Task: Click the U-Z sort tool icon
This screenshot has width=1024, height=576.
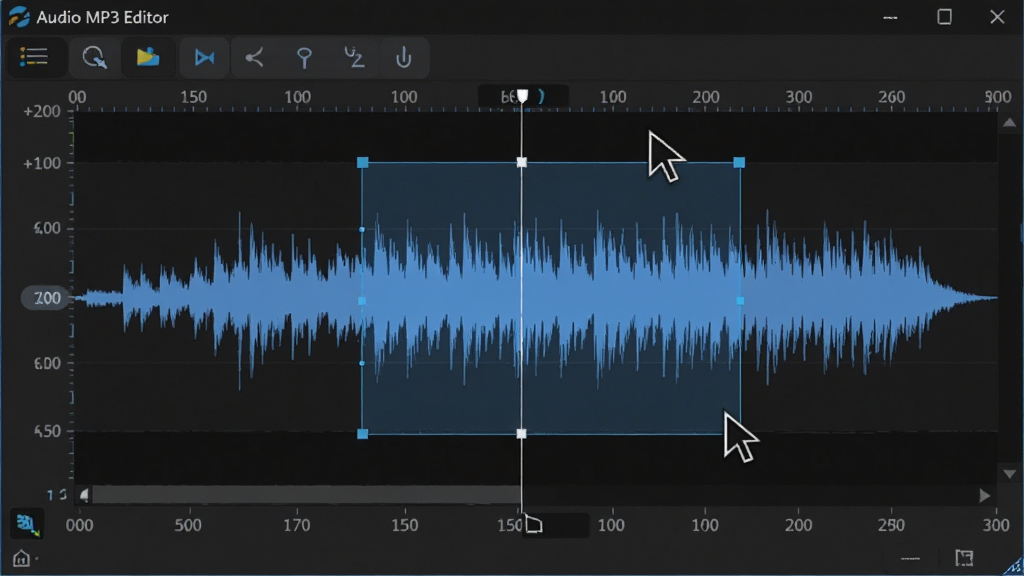Action: coord(354,58)
